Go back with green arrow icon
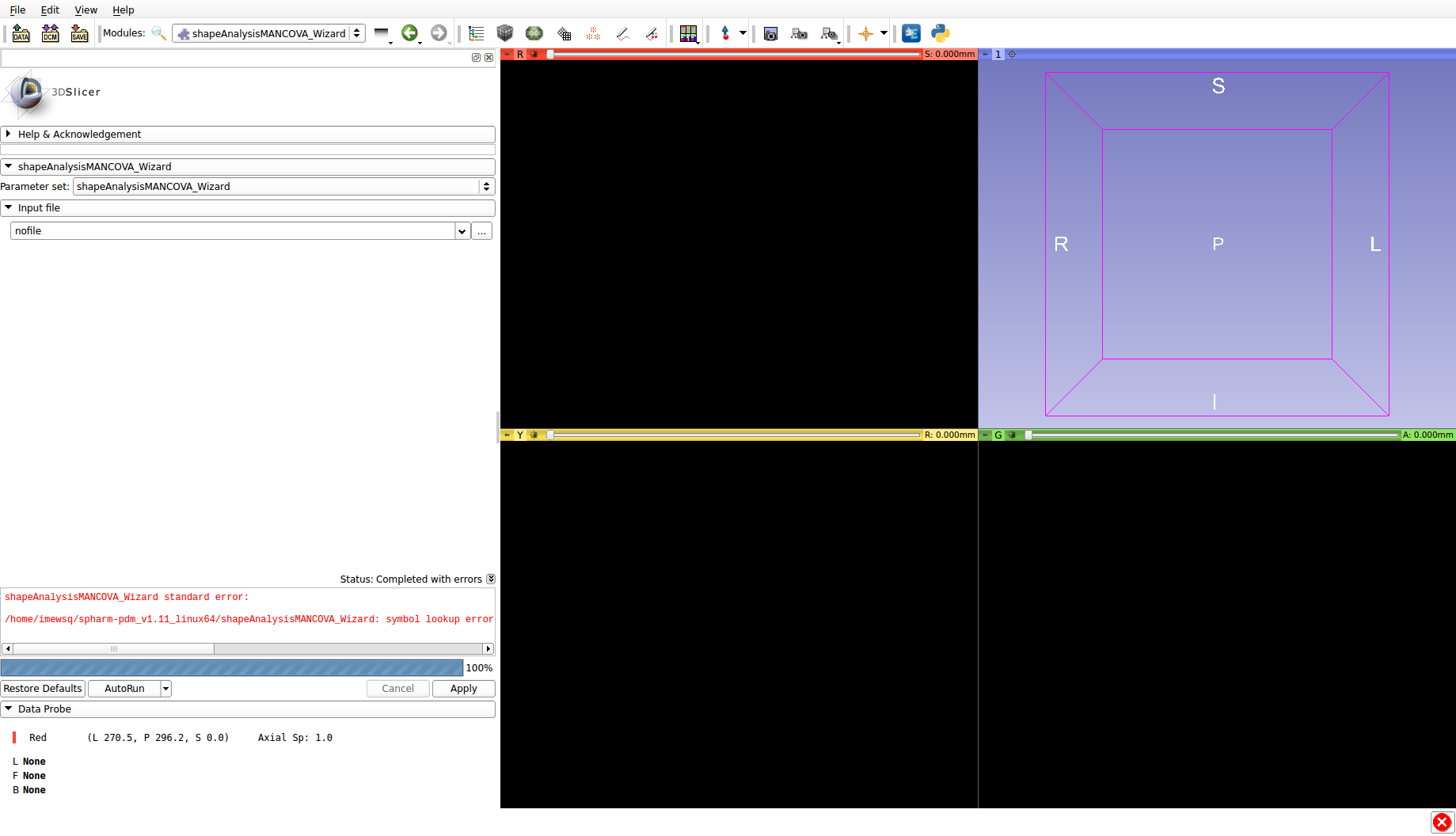 pyautogui.click(x=409, y=33)
